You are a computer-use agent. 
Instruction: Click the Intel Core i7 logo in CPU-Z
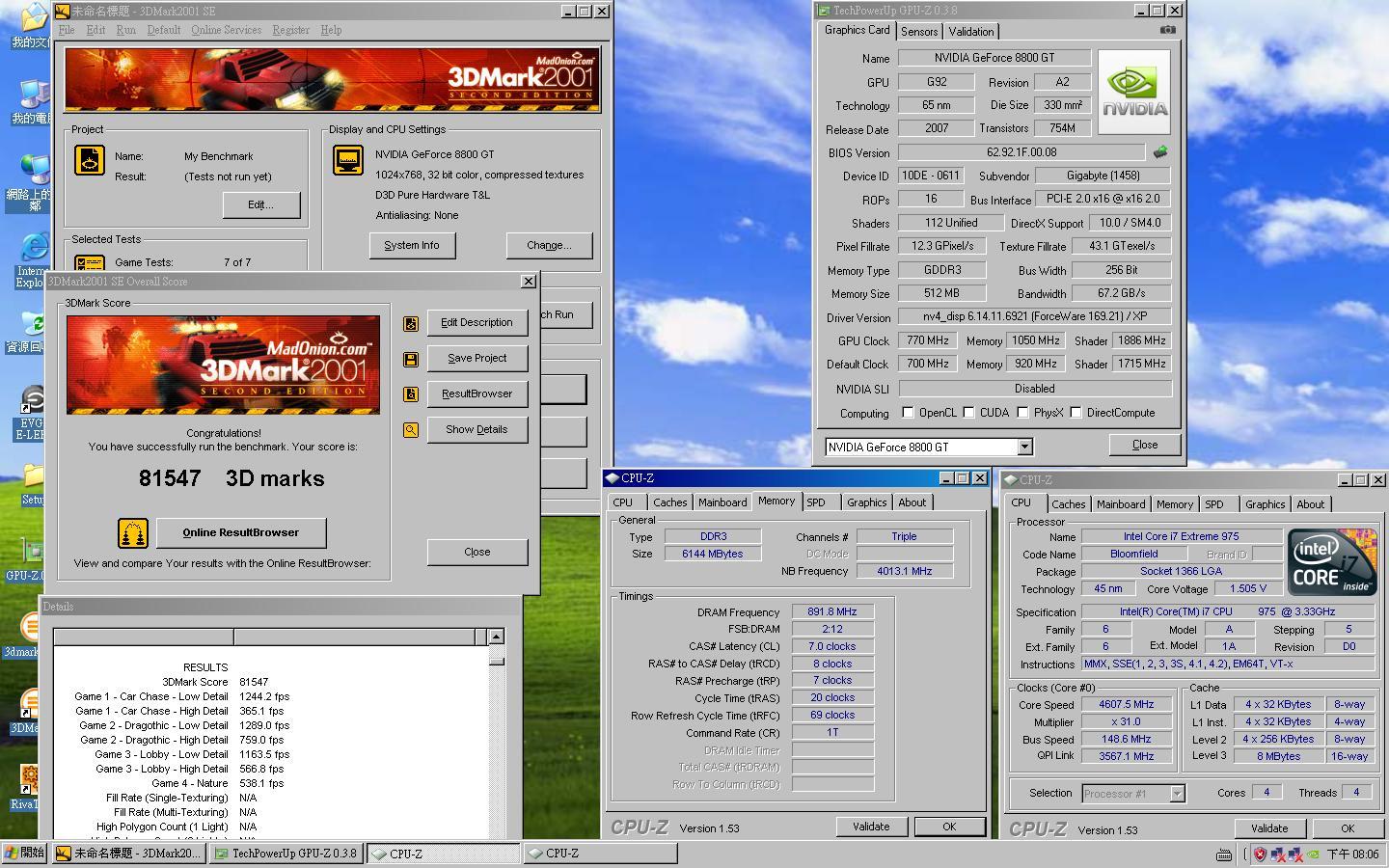tap(1331, 561)
